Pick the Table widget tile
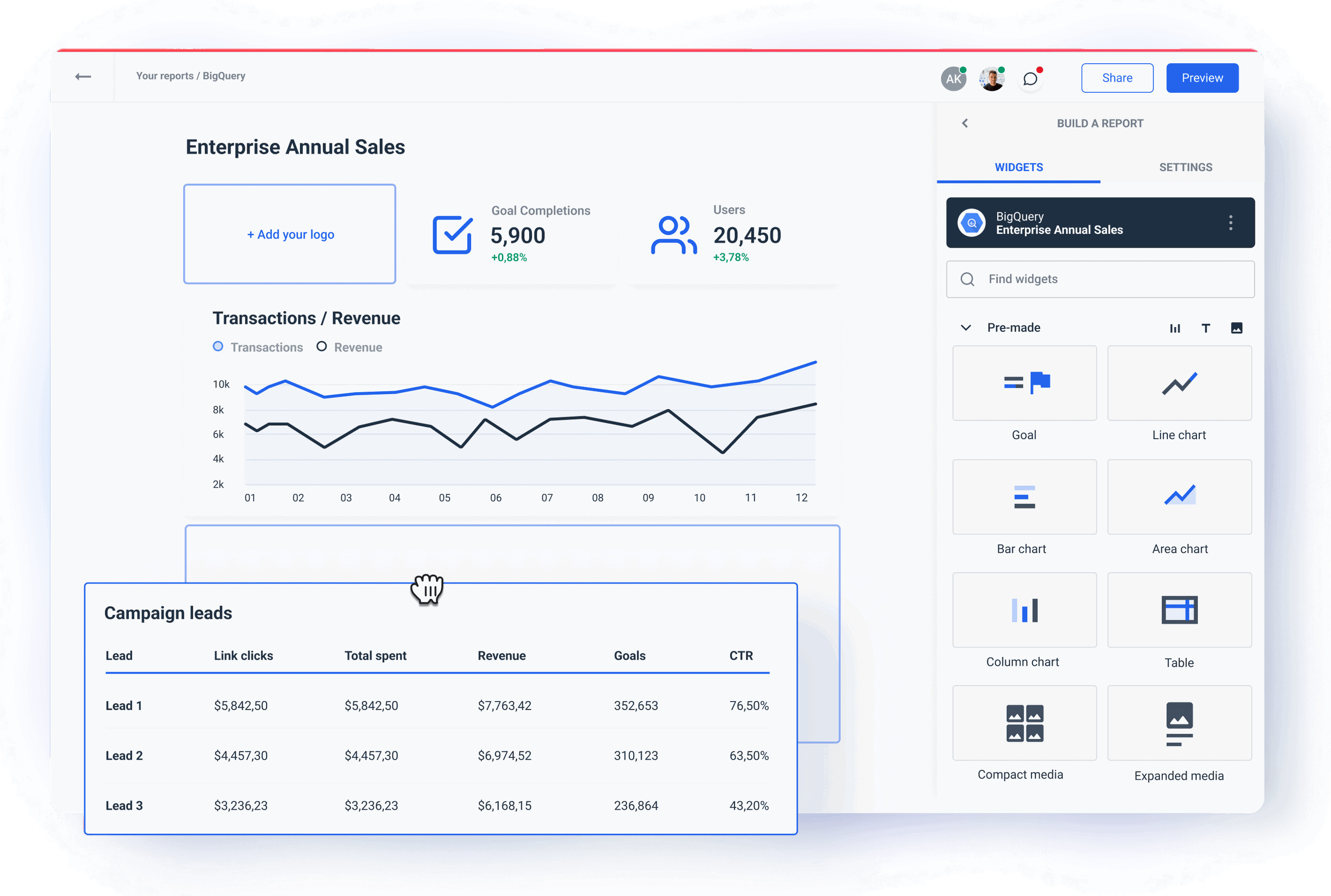Image resolution: width=1331 pixels, height=896 pixels. (1179, 610)
